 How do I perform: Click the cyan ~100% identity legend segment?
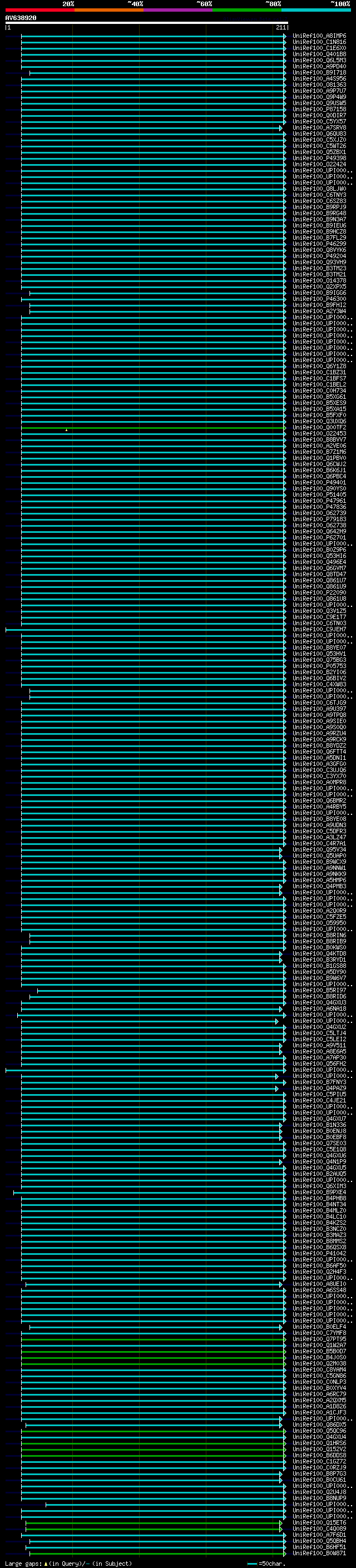pyautogui.click(x=316, y=10)
